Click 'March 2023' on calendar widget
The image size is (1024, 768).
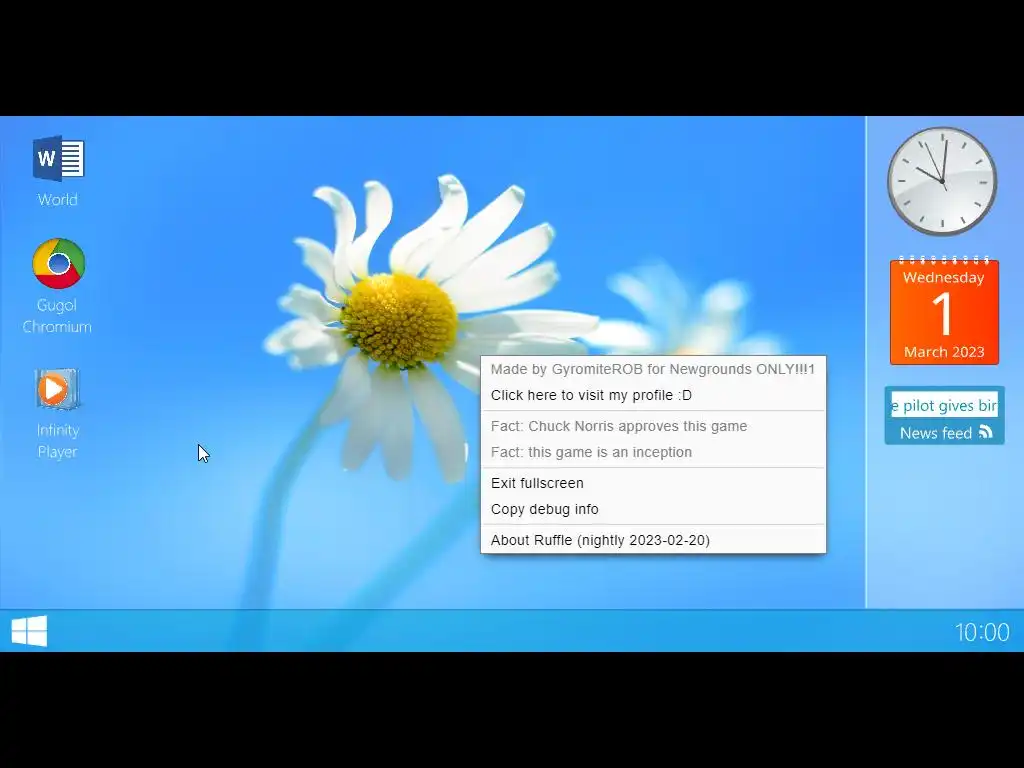(x=944, y=352)
